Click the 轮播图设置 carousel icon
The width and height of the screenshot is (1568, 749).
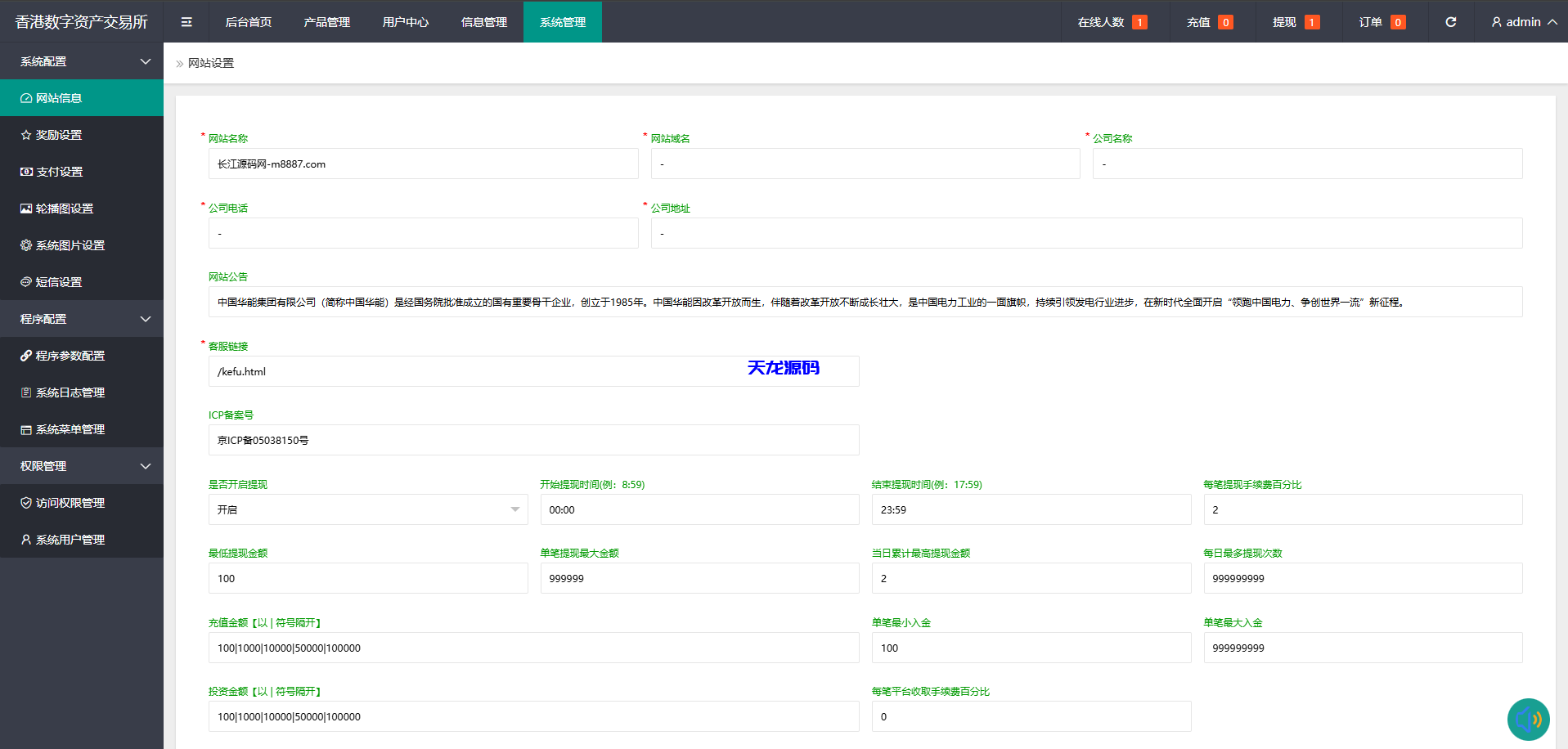(x=25, y=208)
